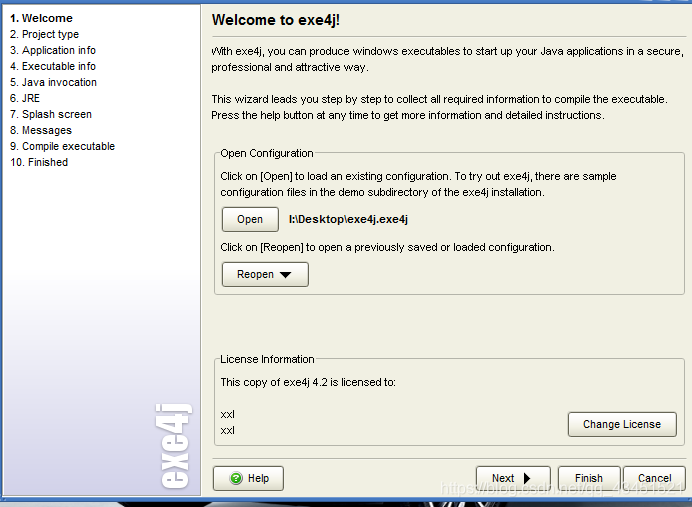692x507 pixels.
Task: Click the Change License button
Action: pyautogui.click(x=622, y=424)
